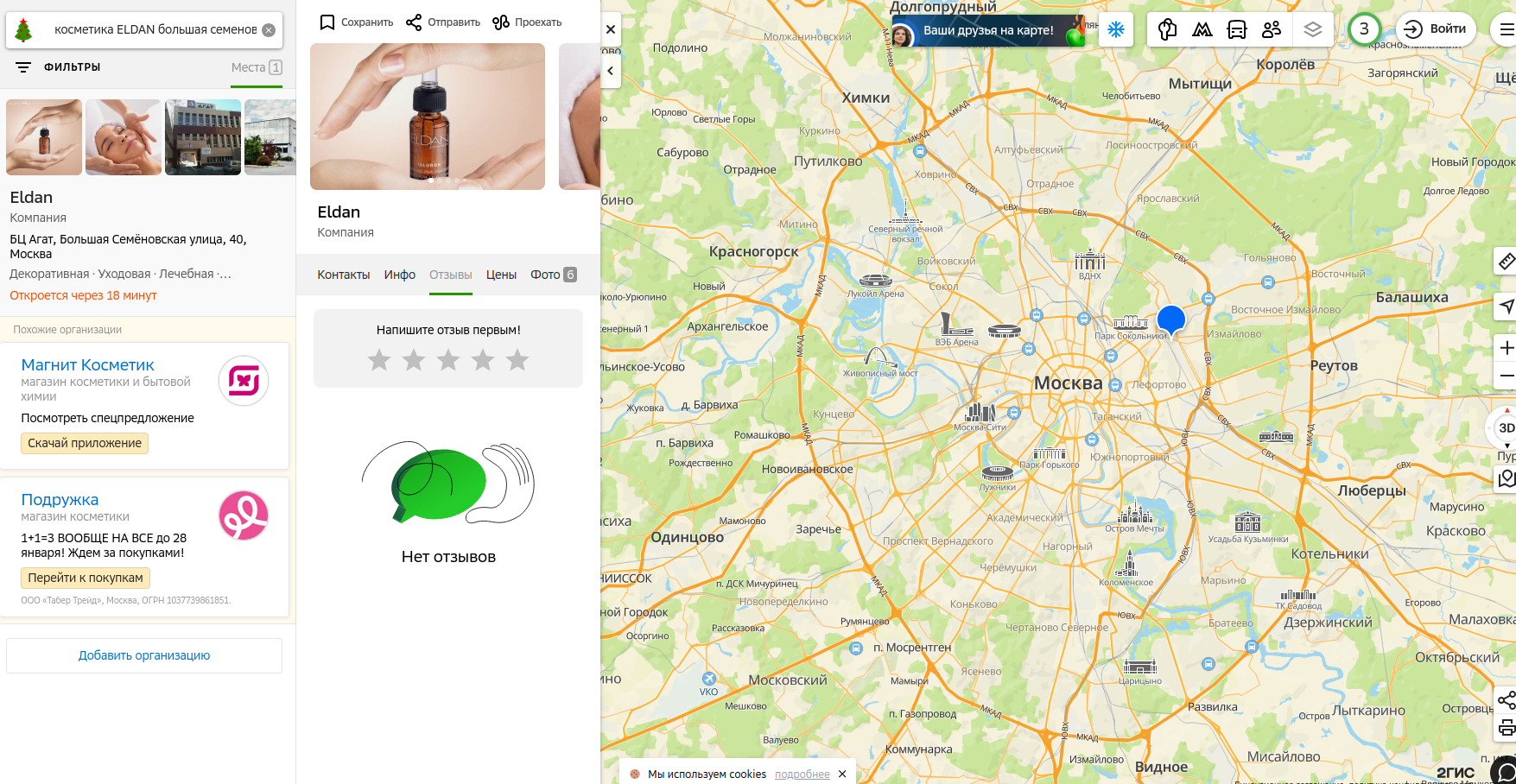Click the Москва-Сити landmark icon
The height and width of the screenshot is (784, 1516).
[980, 412]
